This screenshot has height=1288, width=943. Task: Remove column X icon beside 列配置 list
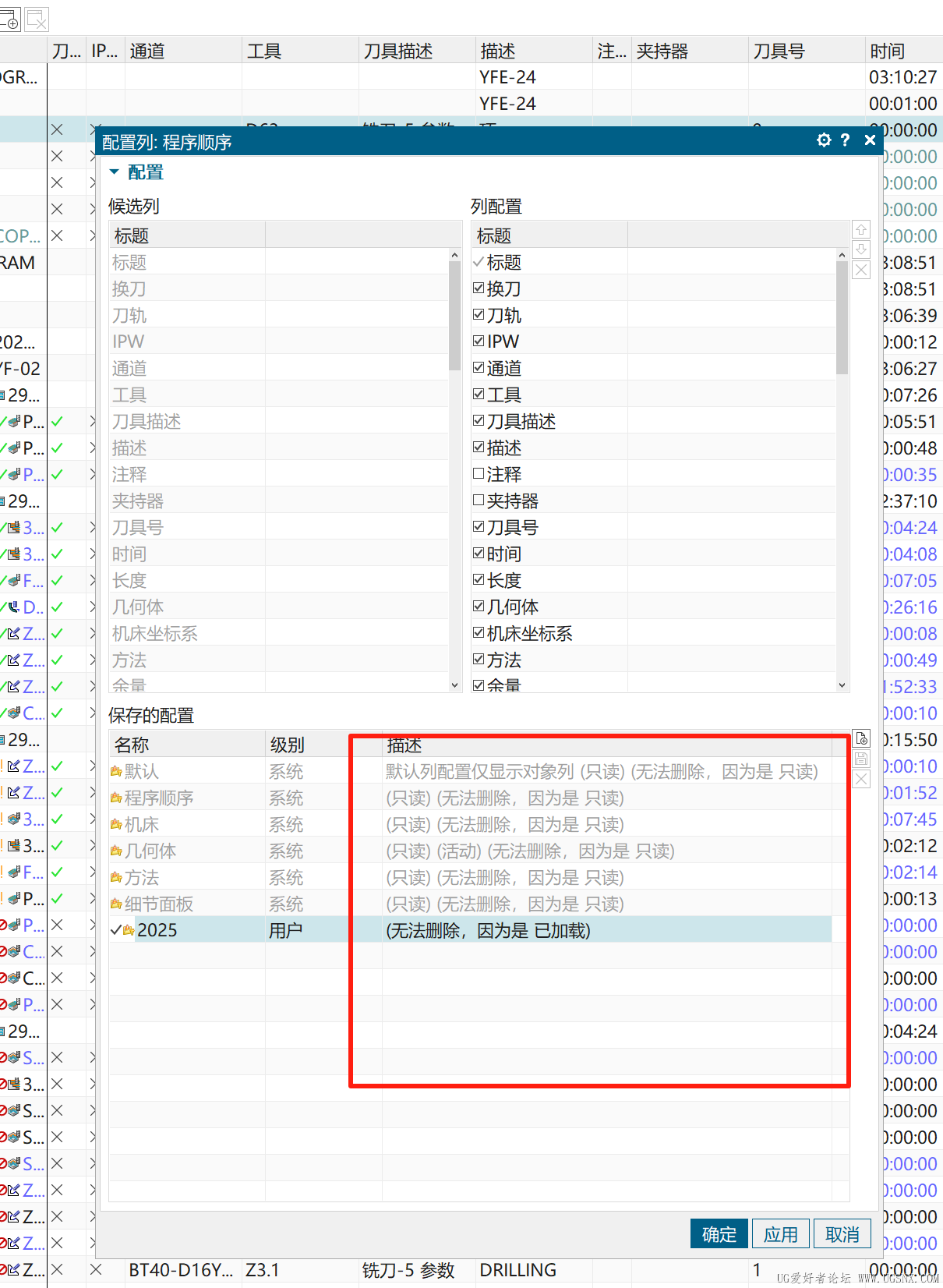(861, 270)
